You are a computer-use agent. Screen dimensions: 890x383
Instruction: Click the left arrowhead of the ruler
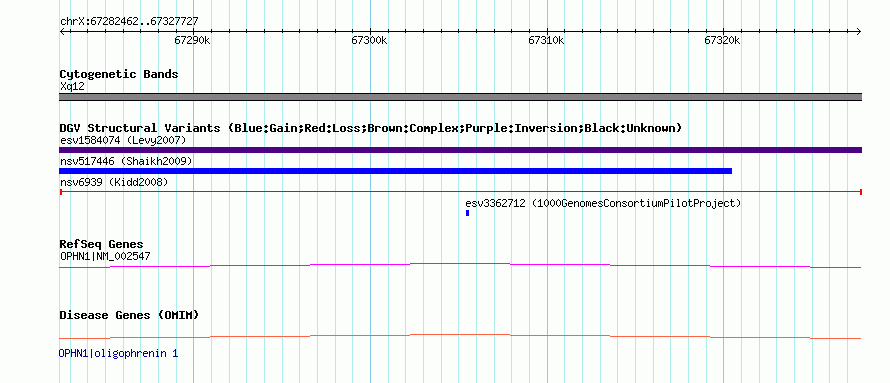(62, 32)
